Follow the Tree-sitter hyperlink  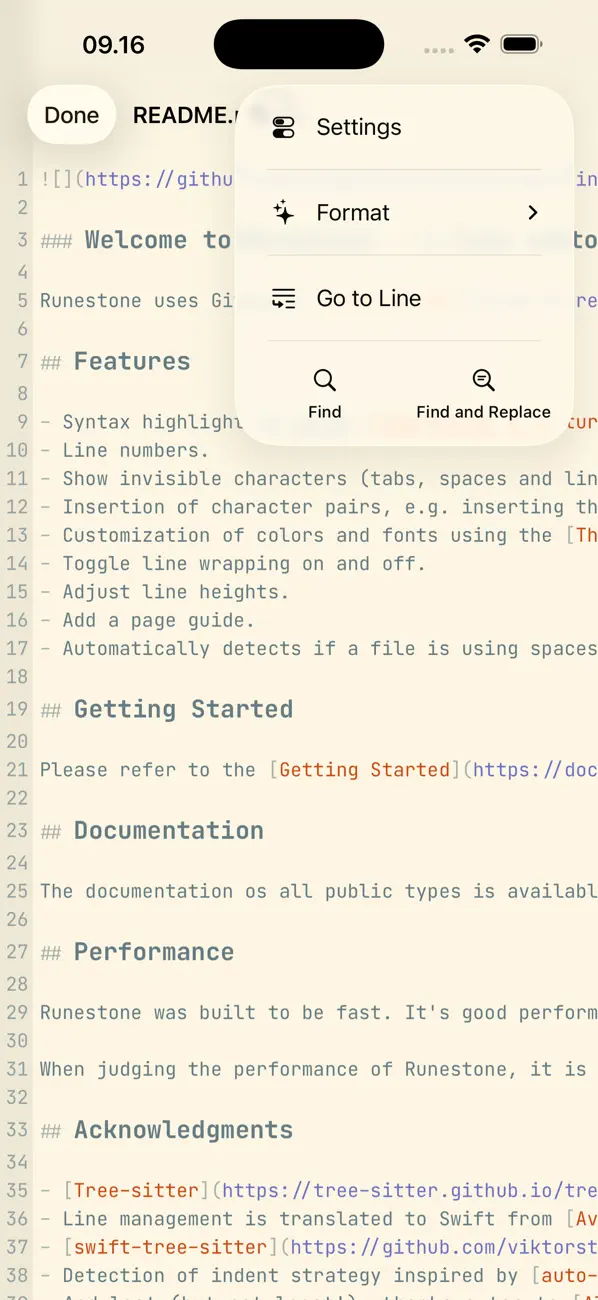pyautogui.click(x=136, y=1190)
